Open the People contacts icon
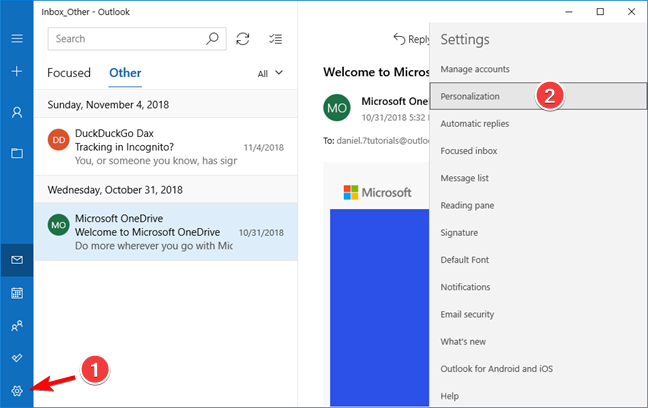The image size is (648, 408). click(17, 326)
